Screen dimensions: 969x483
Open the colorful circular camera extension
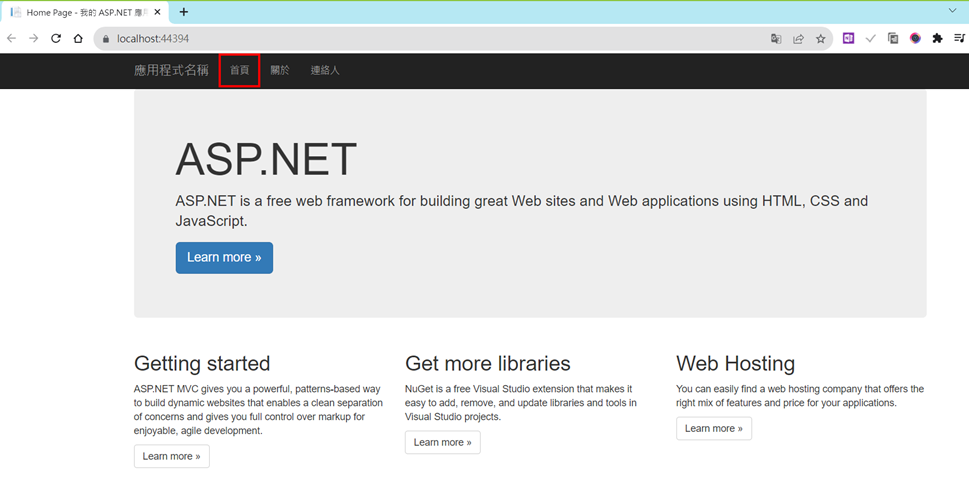[915, 38]
